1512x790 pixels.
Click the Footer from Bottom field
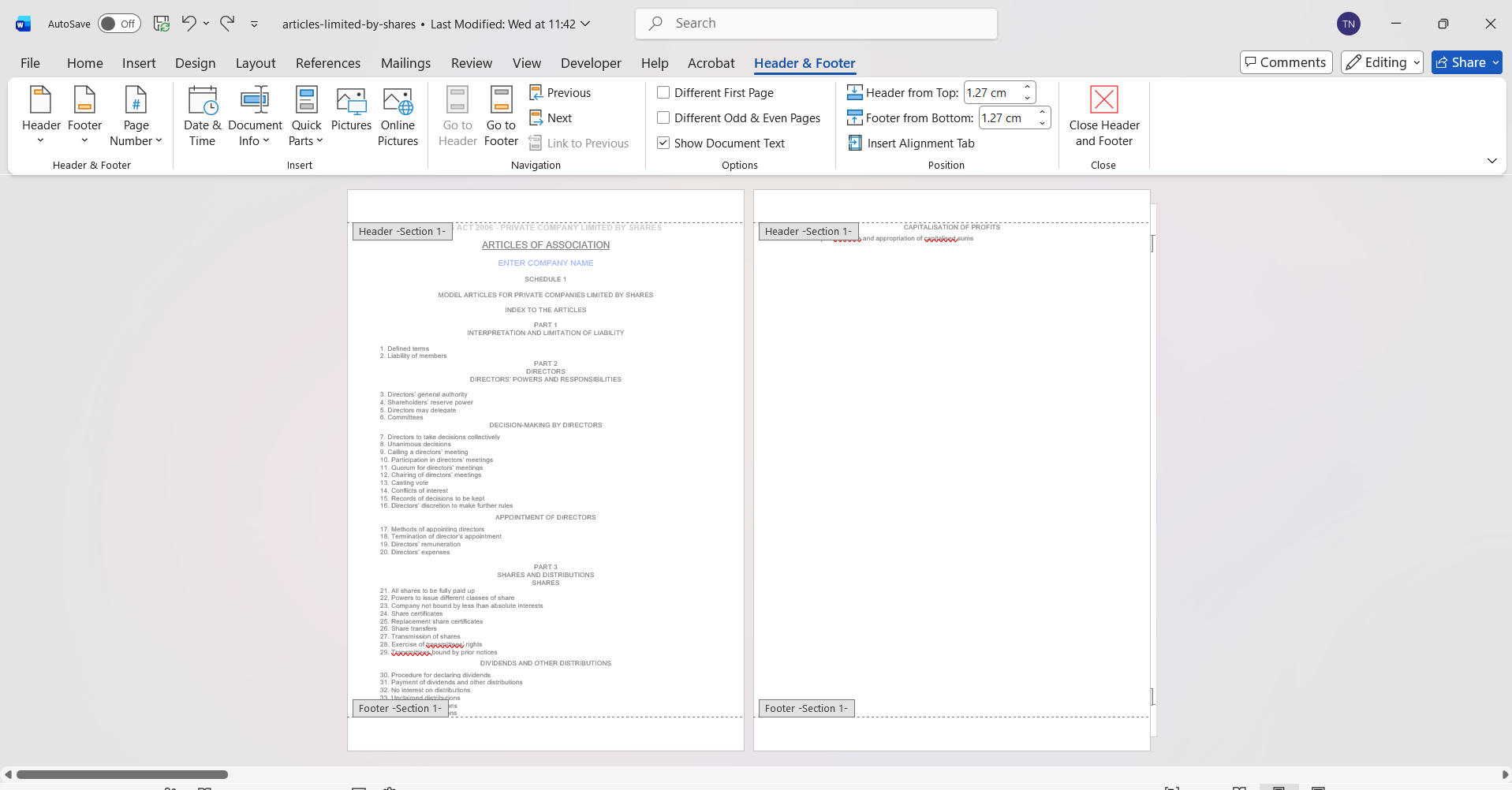[x=1007, y=118]
